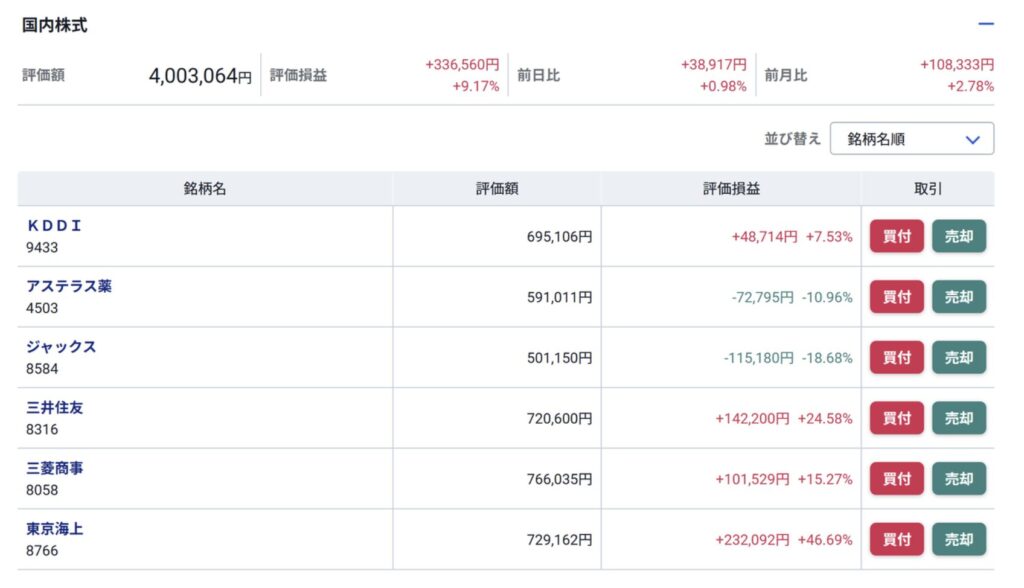Click the 並び替え label
Screen dimensions: 1024x588
792,139
